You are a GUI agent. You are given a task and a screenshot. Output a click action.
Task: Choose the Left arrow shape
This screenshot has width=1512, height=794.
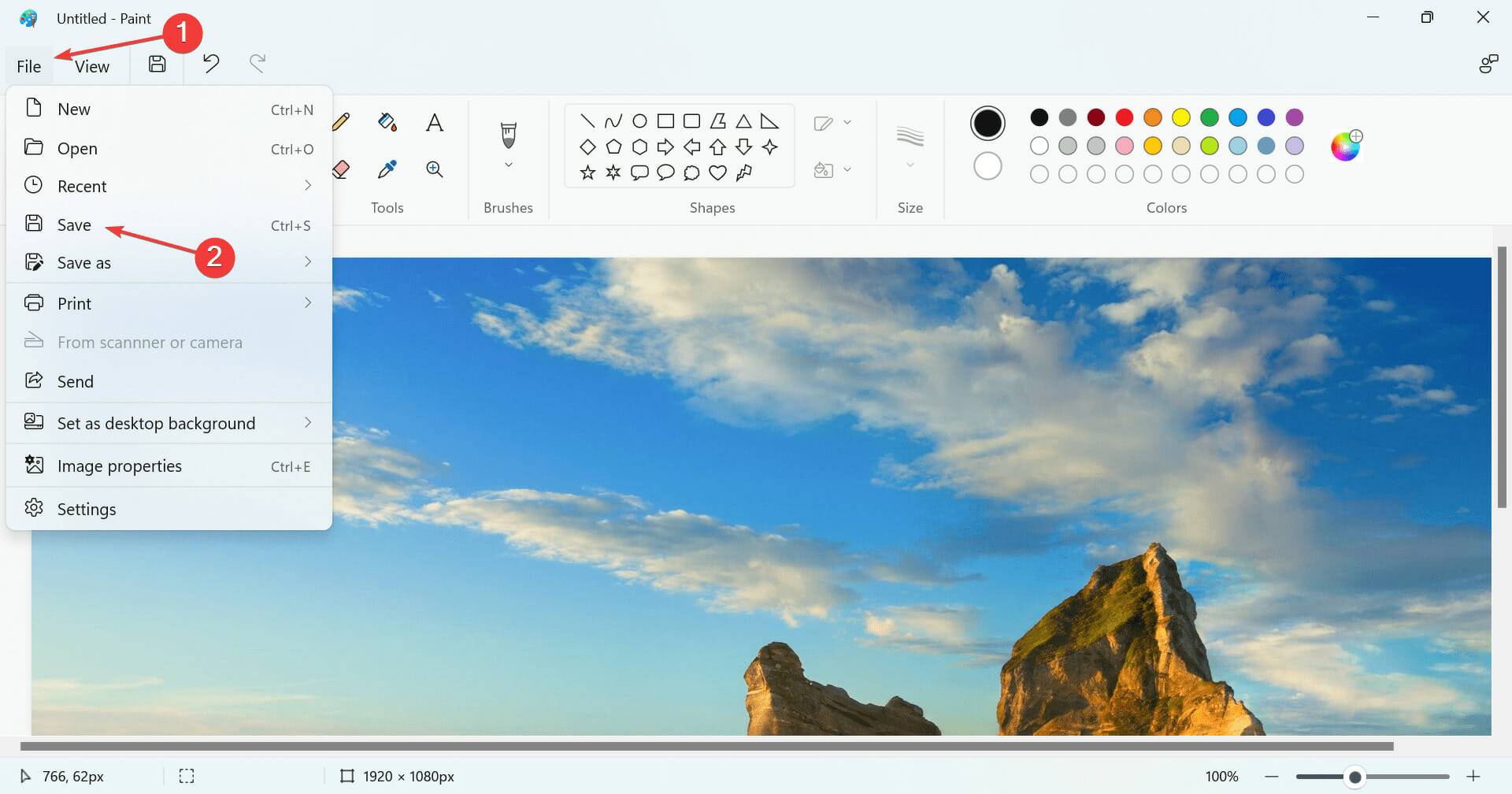[x=691, y=147]
